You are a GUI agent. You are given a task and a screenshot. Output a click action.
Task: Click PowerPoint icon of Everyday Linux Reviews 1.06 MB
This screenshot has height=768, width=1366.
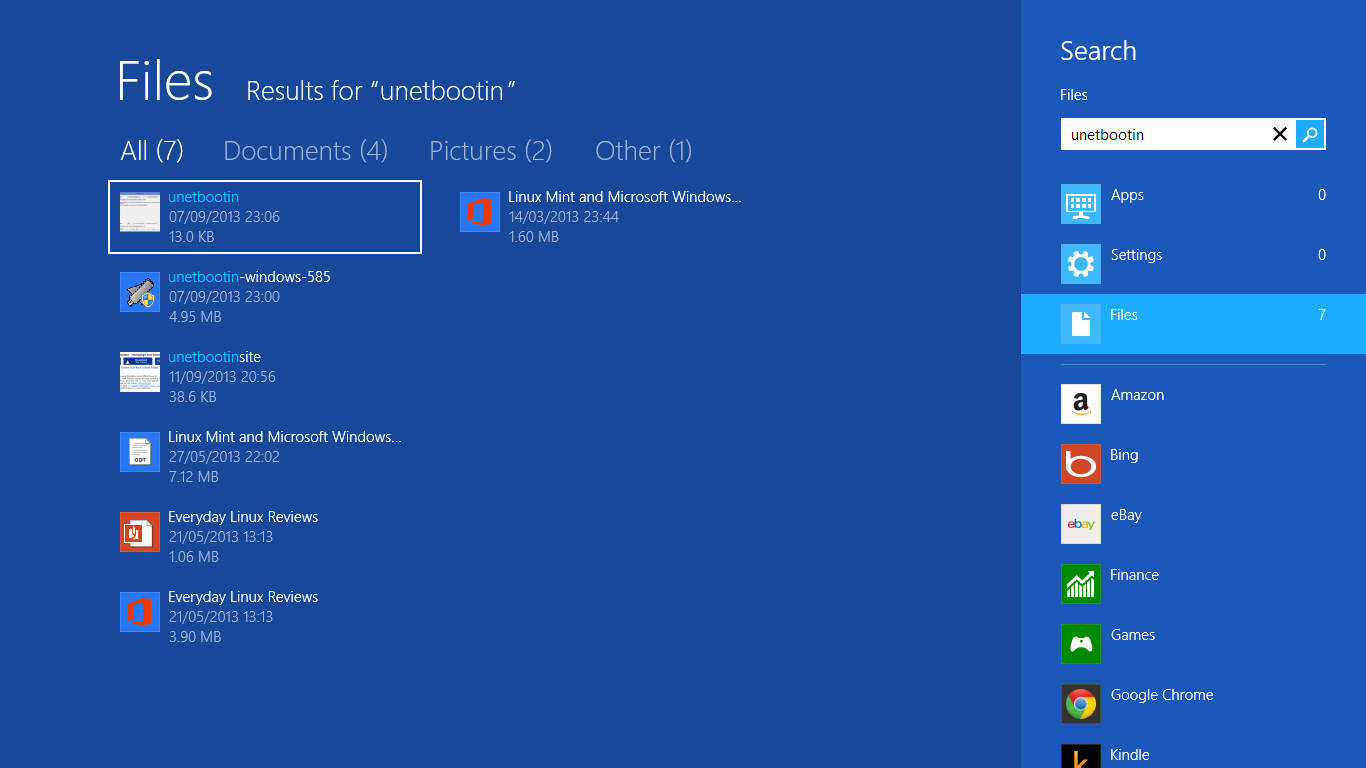pos(140,532)
